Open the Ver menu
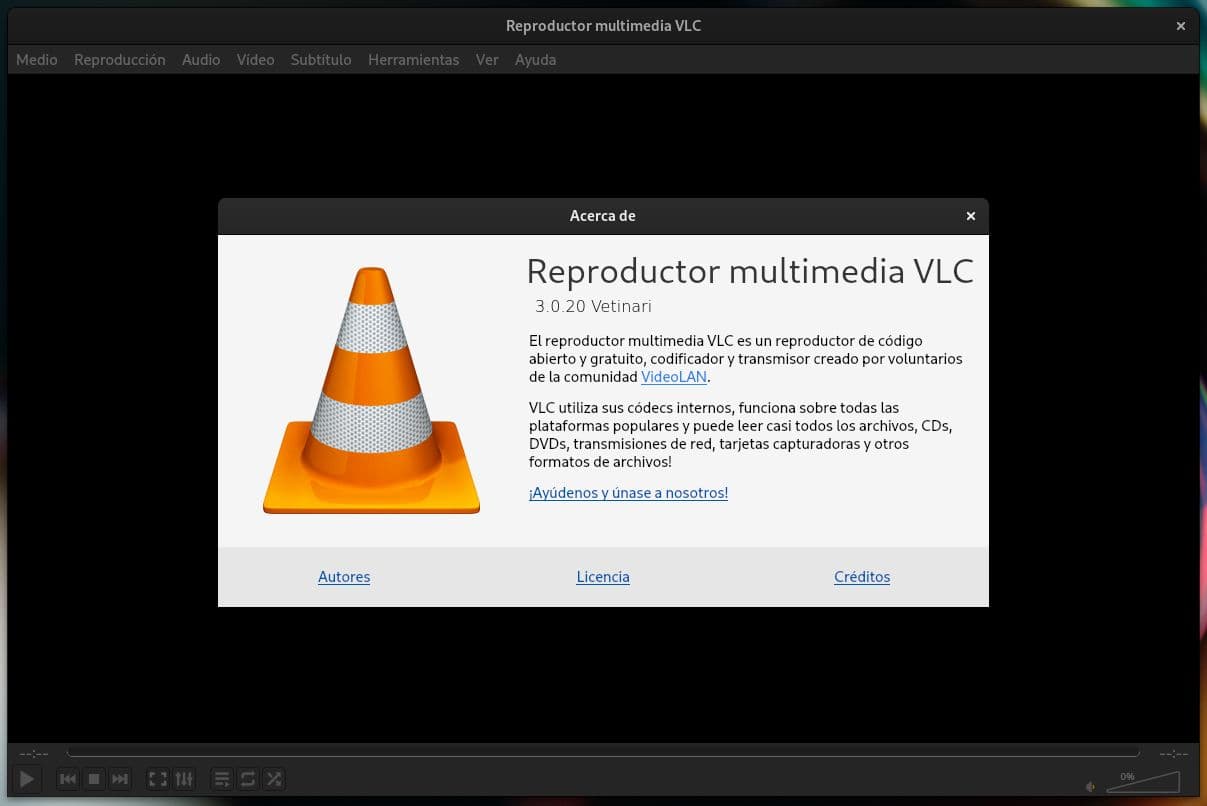This screenshot has height=806, width=1207. point(487,60)
